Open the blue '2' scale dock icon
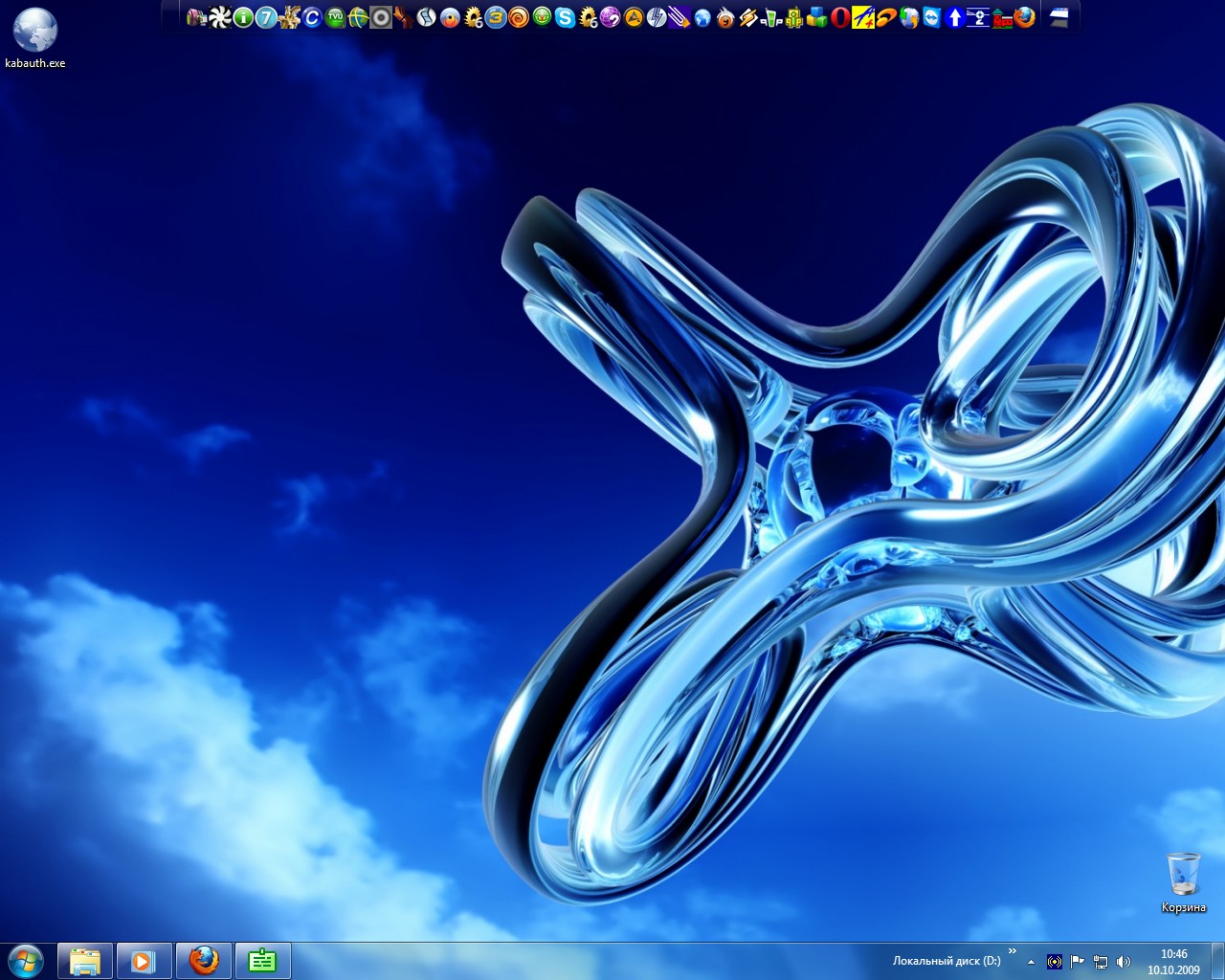Image resolution: width=1225 pixels, height=980 pixels. (978, 17)
